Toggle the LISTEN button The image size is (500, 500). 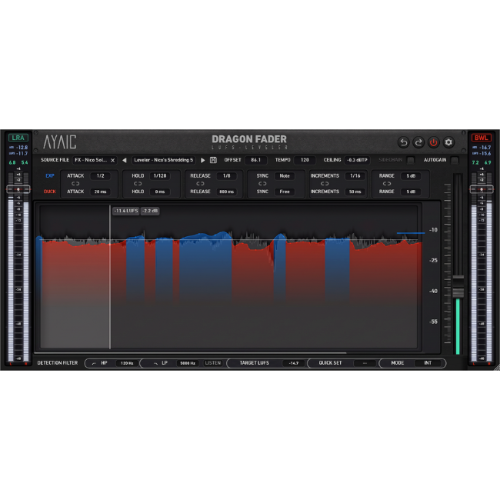[x=213, y=363]
